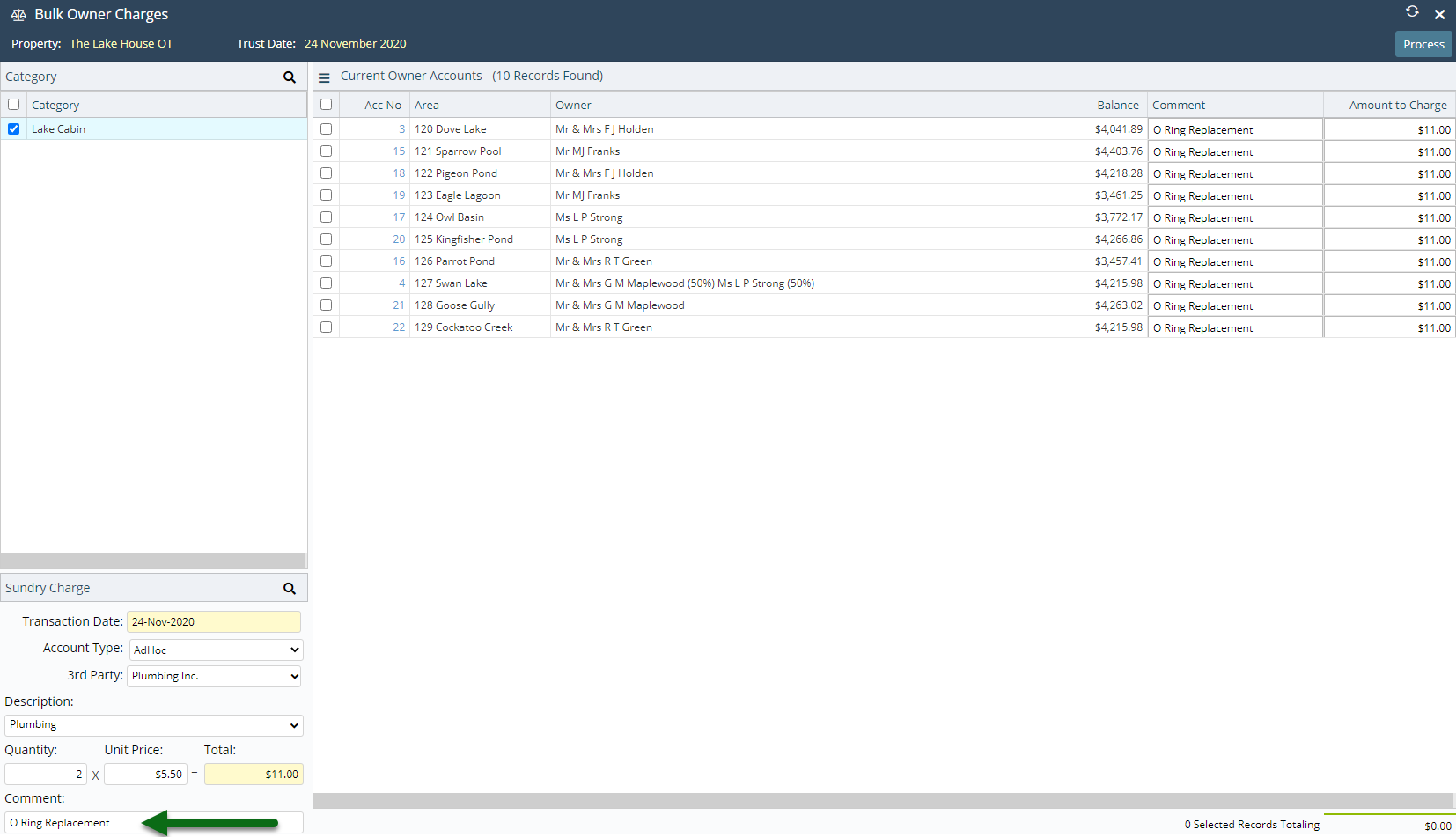
Task: Open the Sundry Charge search magnifier
Action: click(289, 588)
